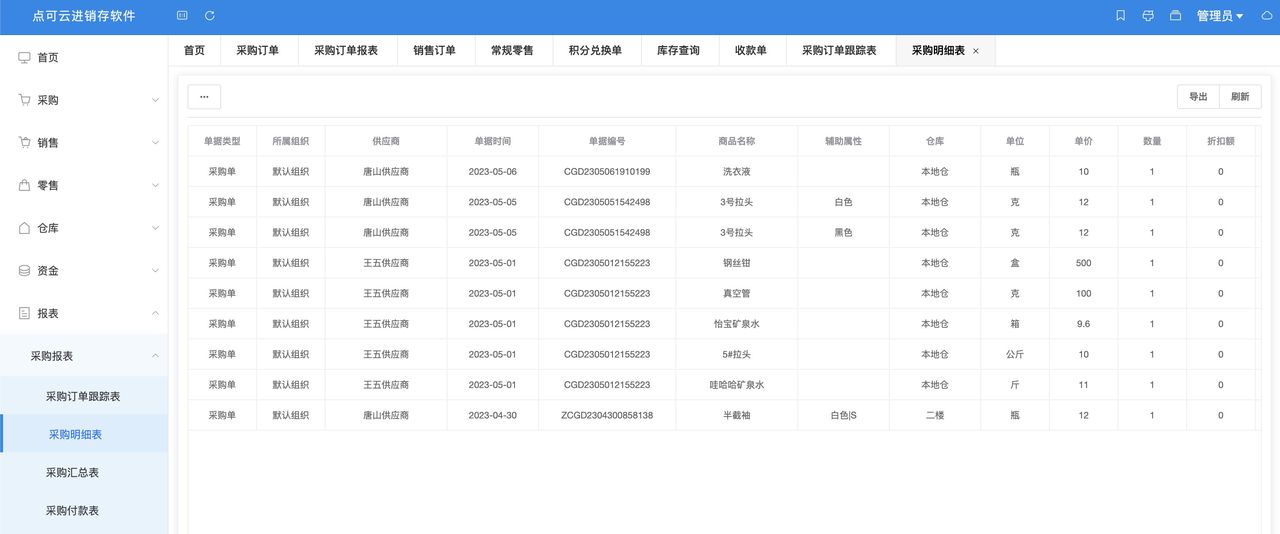Click the 供应商 column header
The width and height of the screenshot is (1280, 534).
point(386,142)
